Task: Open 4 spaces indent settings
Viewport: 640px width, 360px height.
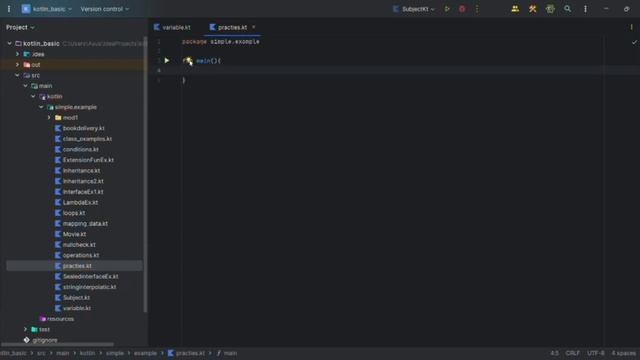Action: (x=624, y=353)
